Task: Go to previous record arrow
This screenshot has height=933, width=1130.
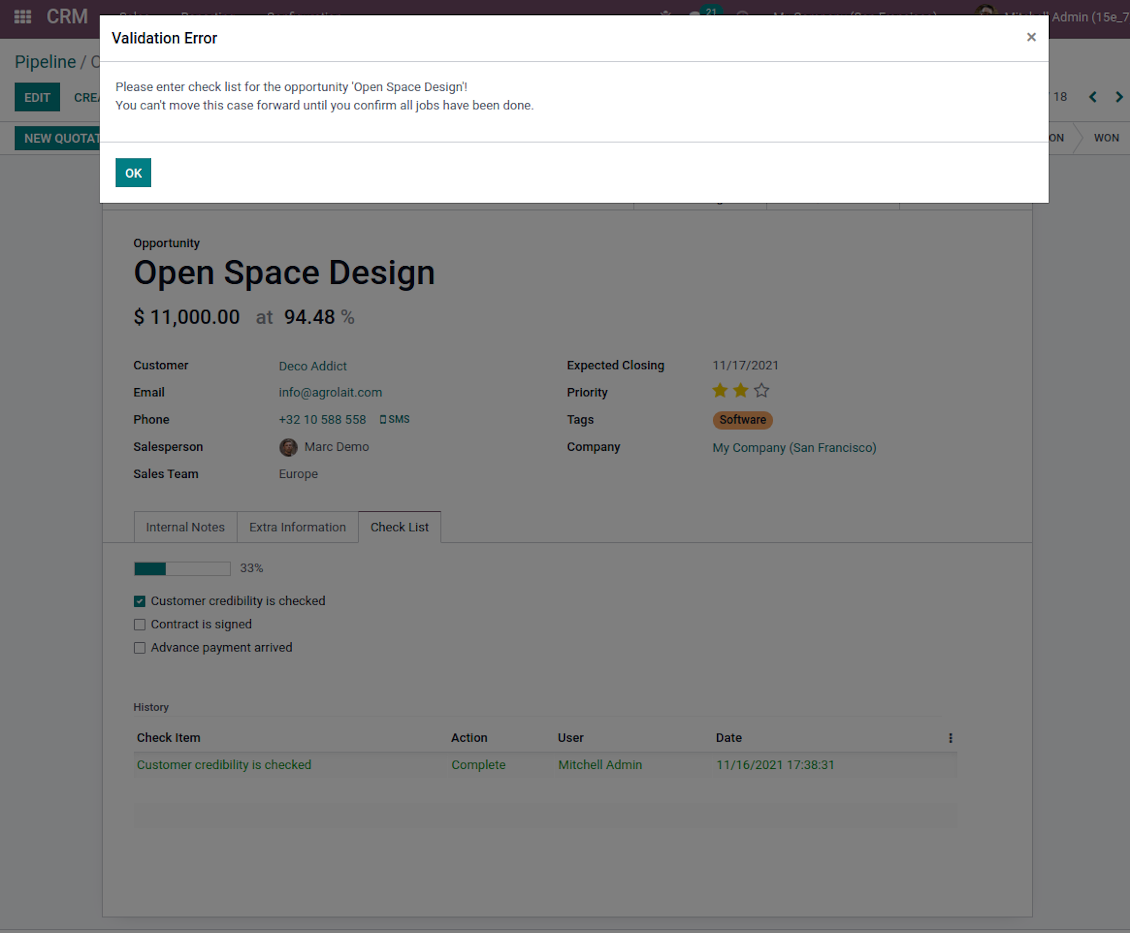Action: (1093, 97)
